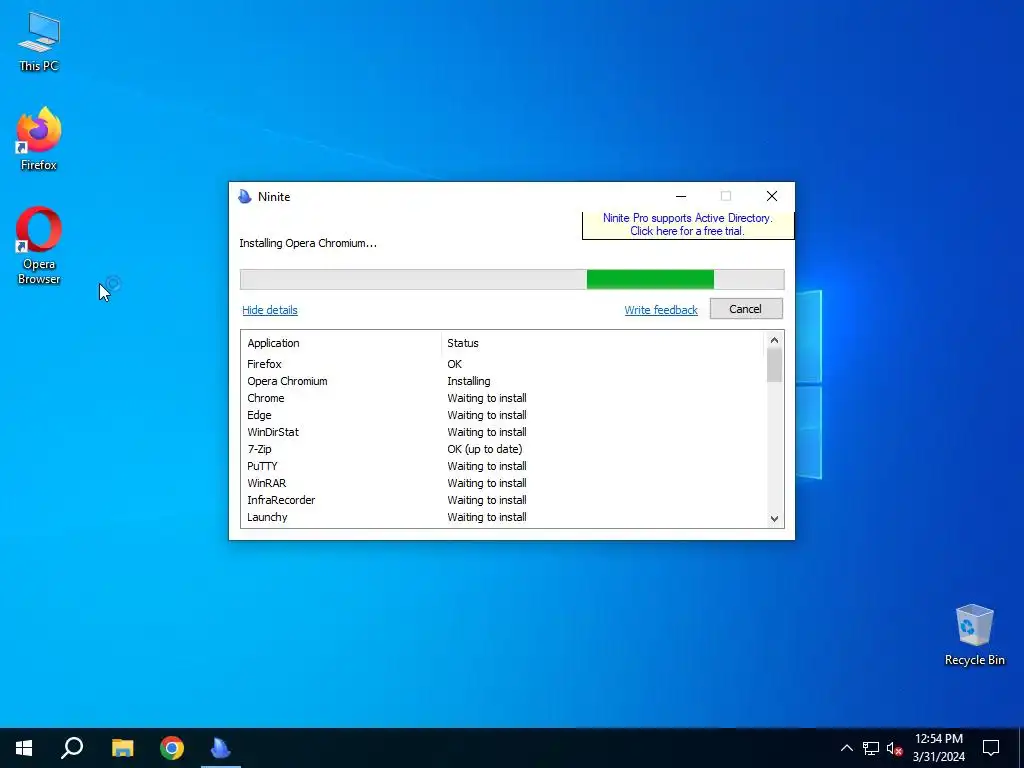Select the Firefox desktop shortcut
This screenshot has width=1024, height=768.
[39, 139]
